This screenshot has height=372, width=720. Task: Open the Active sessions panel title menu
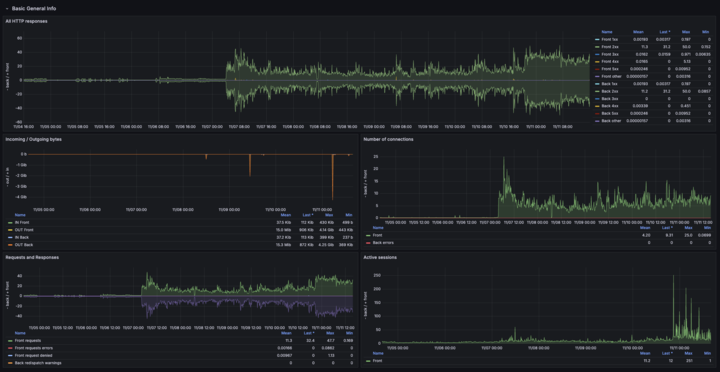pos(380,257)
